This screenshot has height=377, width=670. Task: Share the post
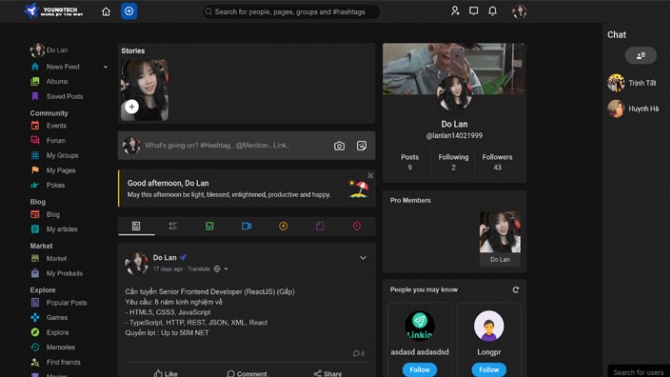pyautogui.click(x=328, y=373)
